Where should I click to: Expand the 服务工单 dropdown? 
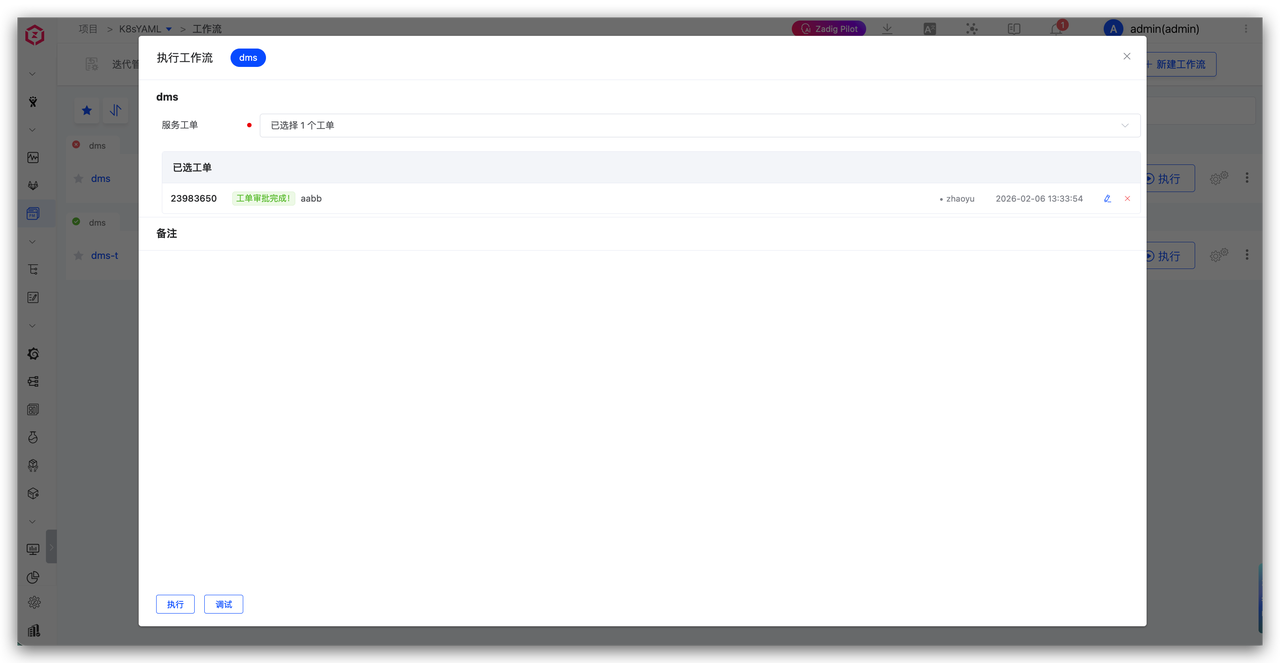coord(699,125)
